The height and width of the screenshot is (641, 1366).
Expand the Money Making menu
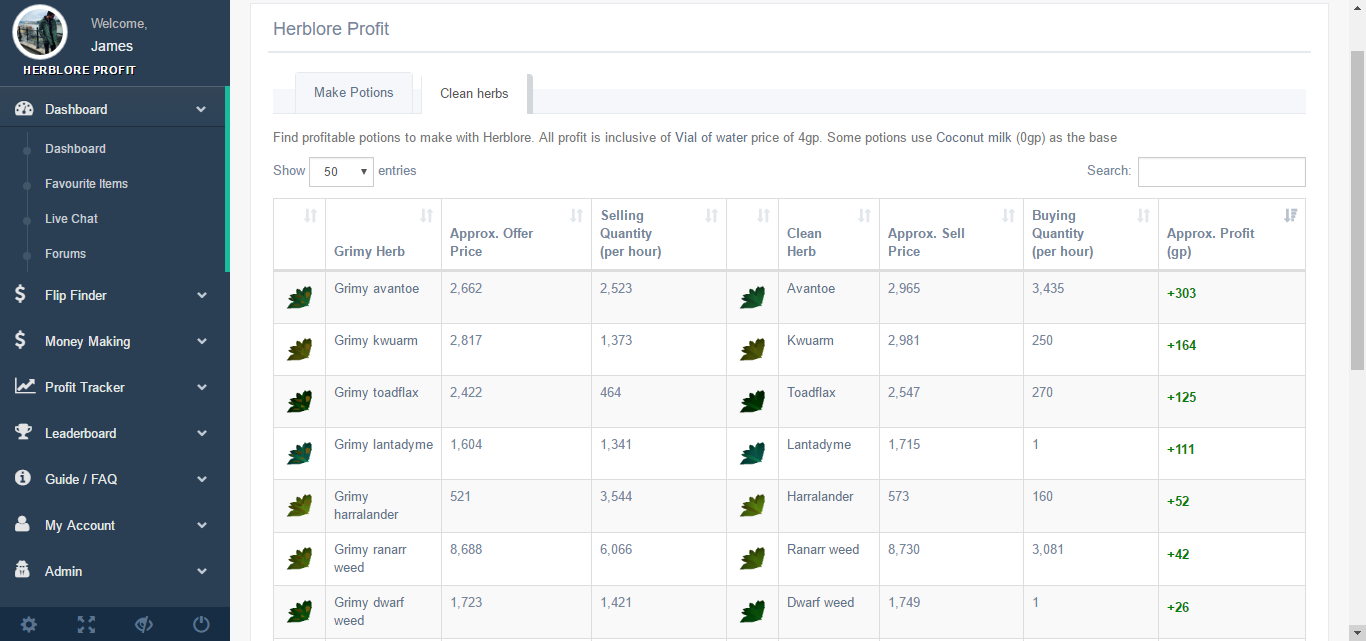click(201, 341)
